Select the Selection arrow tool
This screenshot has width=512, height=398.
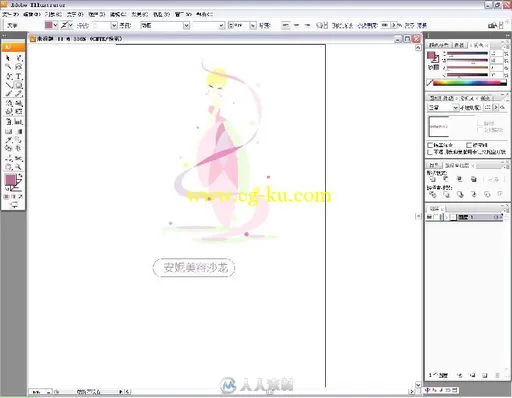pos(8,58)
